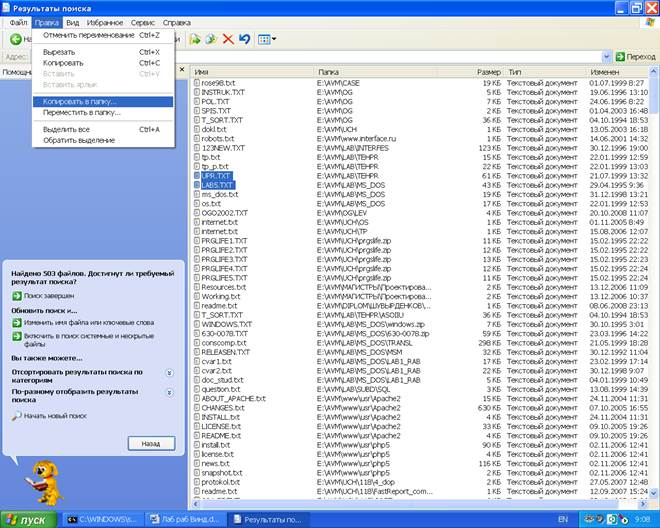Open the Сервис menu
Image resolution: width=660 pixels, height=528 pixels.
click(x=143, y=23)
